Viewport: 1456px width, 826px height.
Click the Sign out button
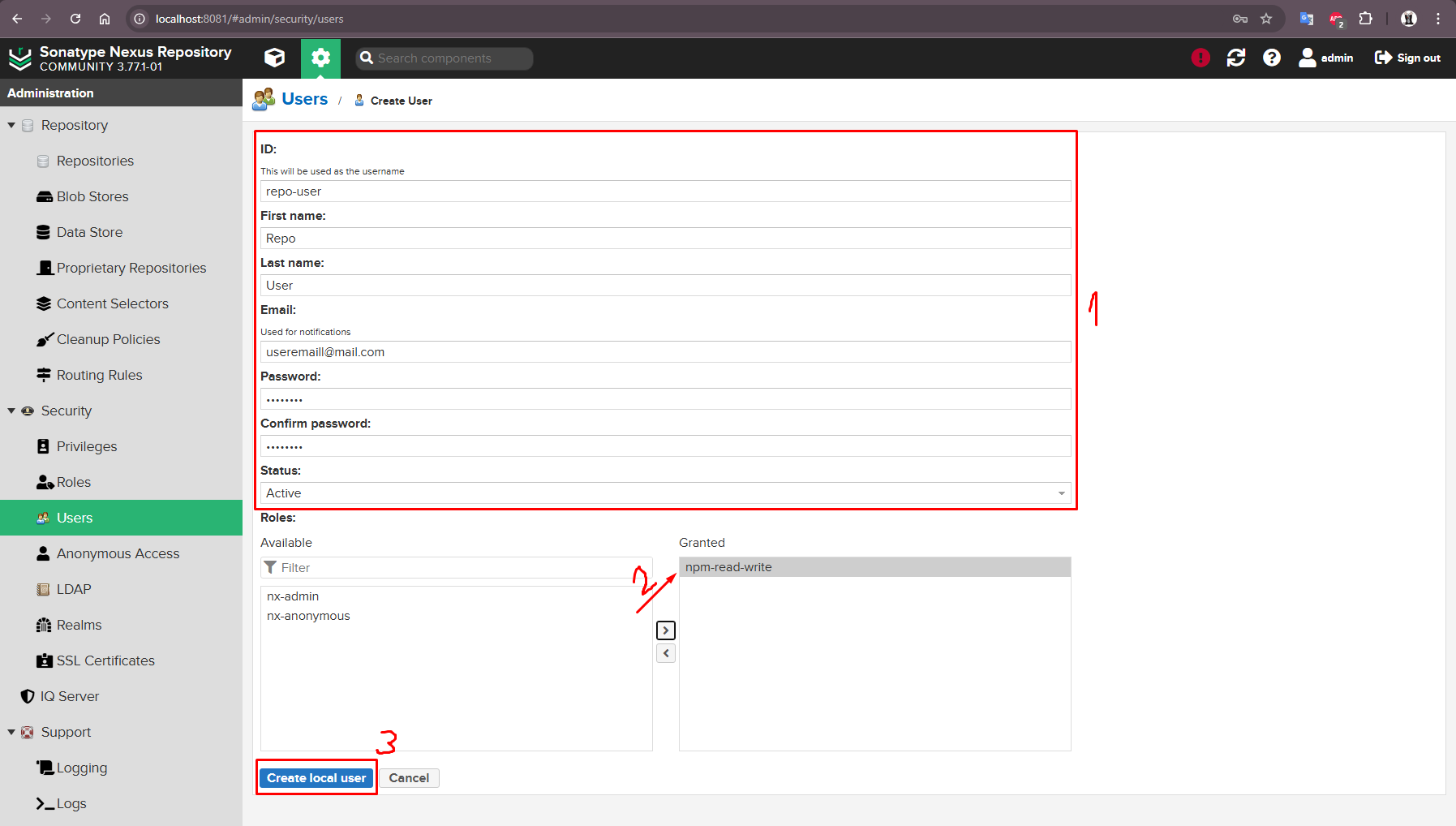tap(1407, 58)
